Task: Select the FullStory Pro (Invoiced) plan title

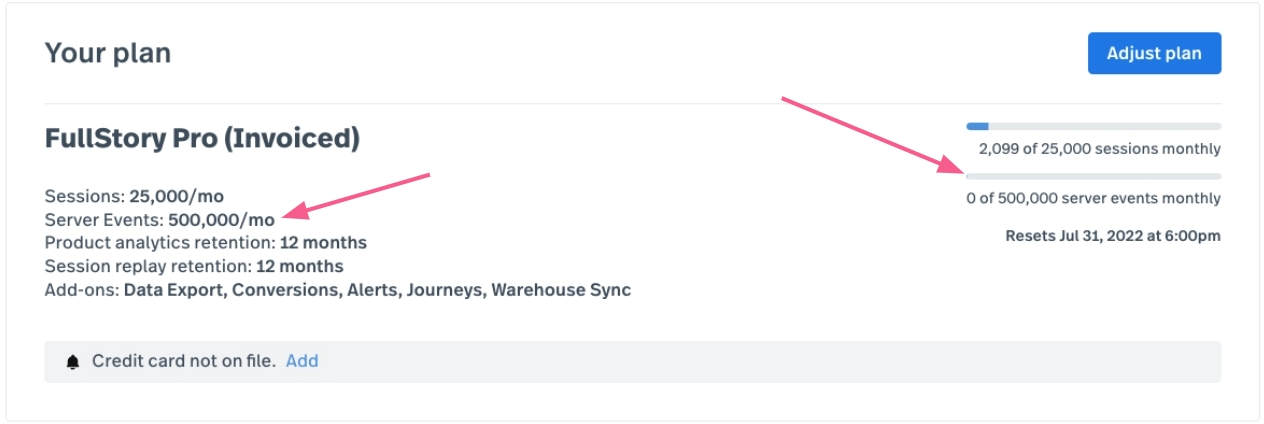Action: pos(202,139)
